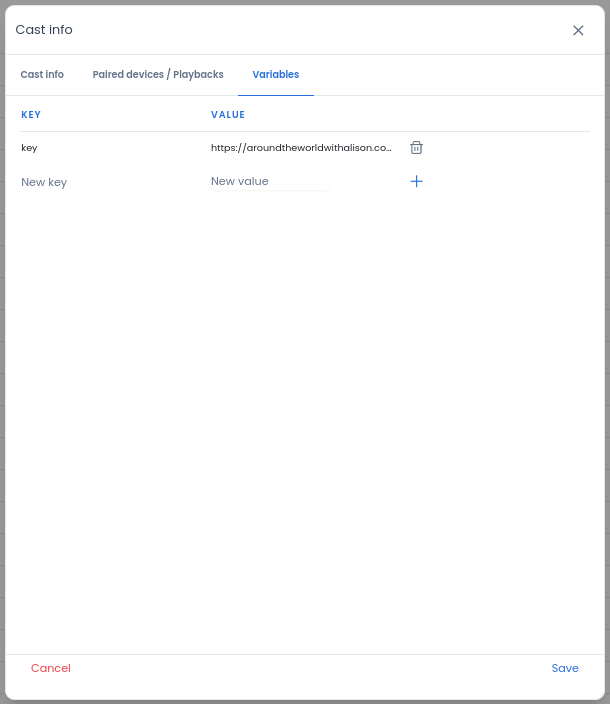Delete the 'key' variable with trash icon
The width and height of the screenshot is (610, 704).
(416, 148)
